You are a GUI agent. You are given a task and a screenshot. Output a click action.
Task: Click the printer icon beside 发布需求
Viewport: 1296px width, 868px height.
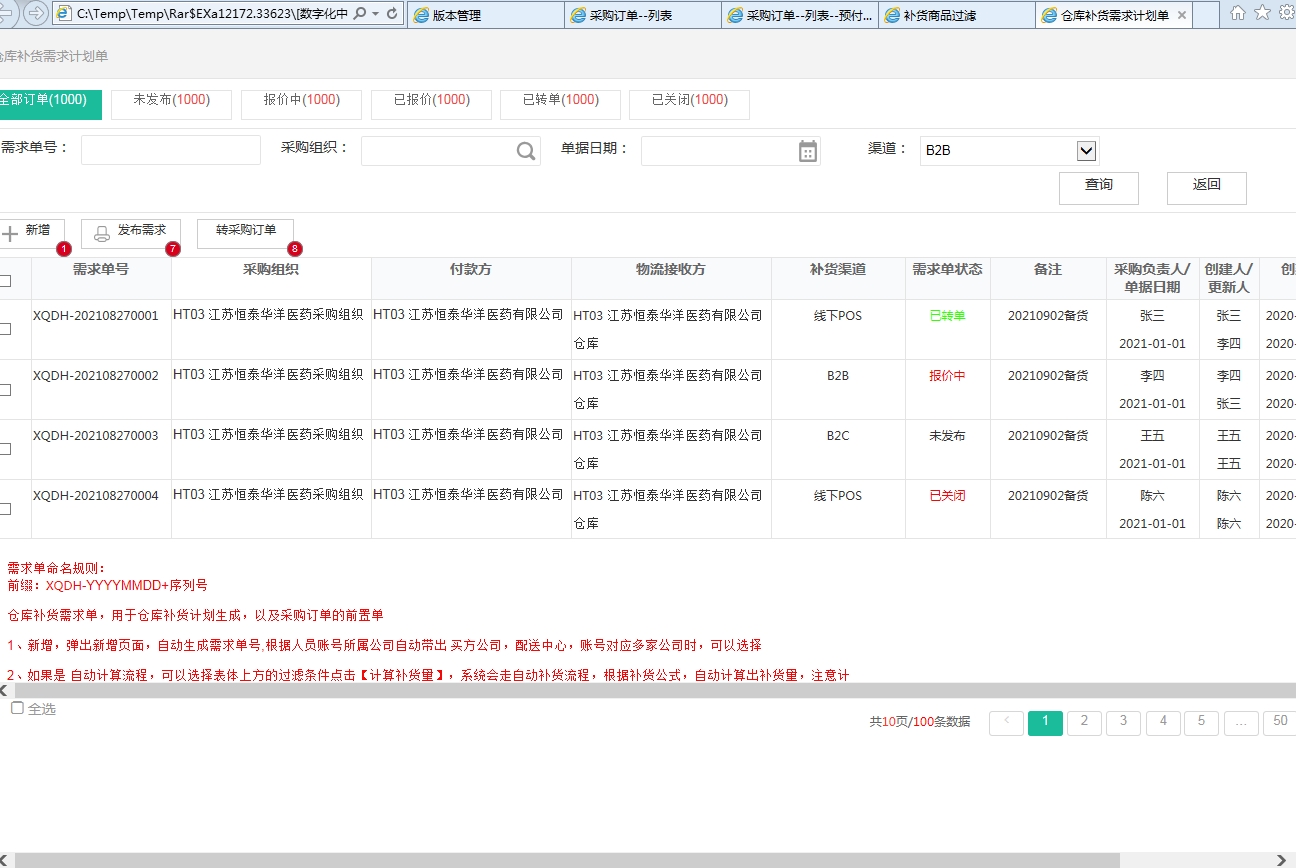102,234
